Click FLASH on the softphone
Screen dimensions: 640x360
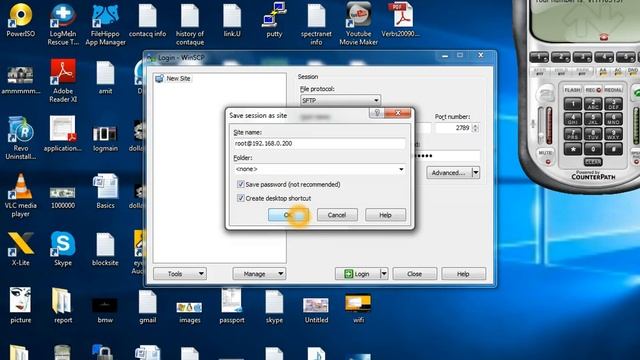(572, 90)
